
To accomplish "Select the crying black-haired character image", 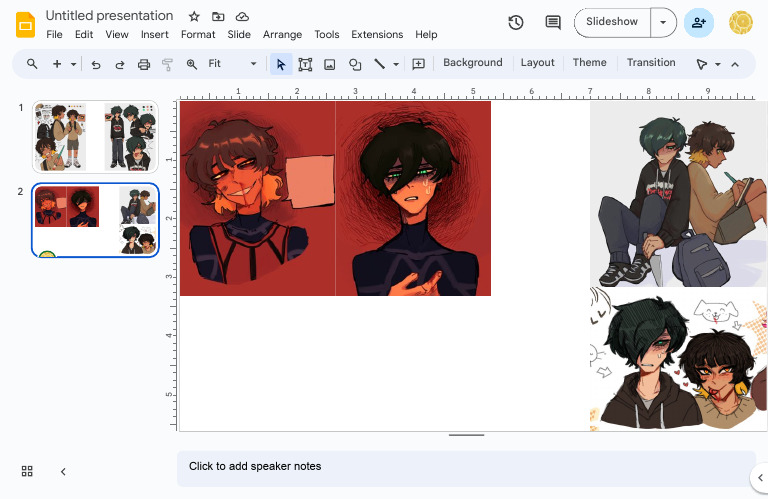I will 413,198.
